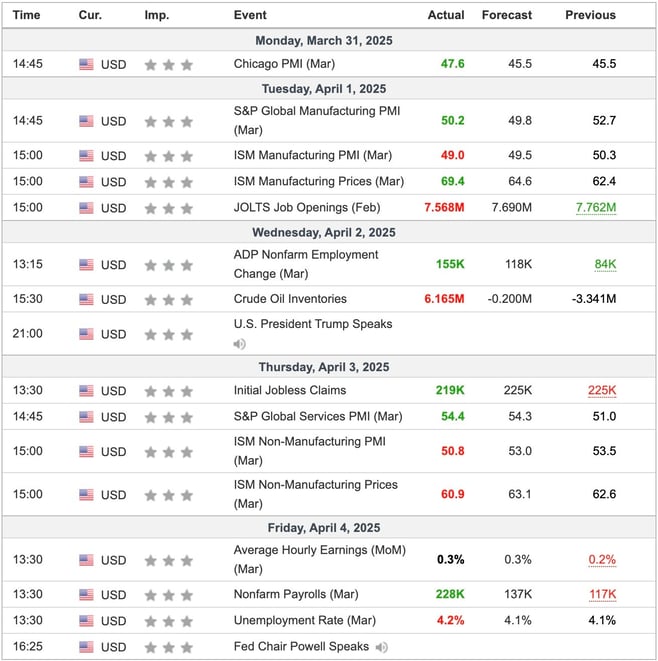Click previous value -3.341M for Crude Oil

point(594,299)
